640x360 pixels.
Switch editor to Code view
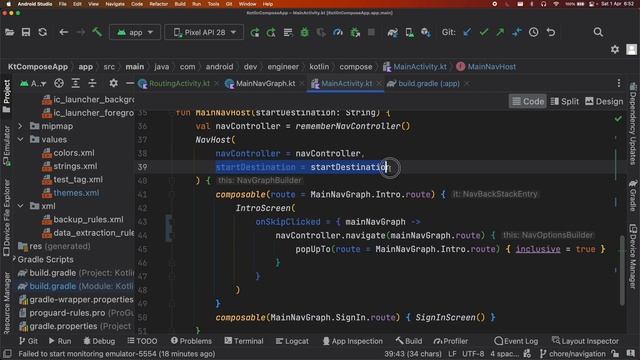[528, 101]
